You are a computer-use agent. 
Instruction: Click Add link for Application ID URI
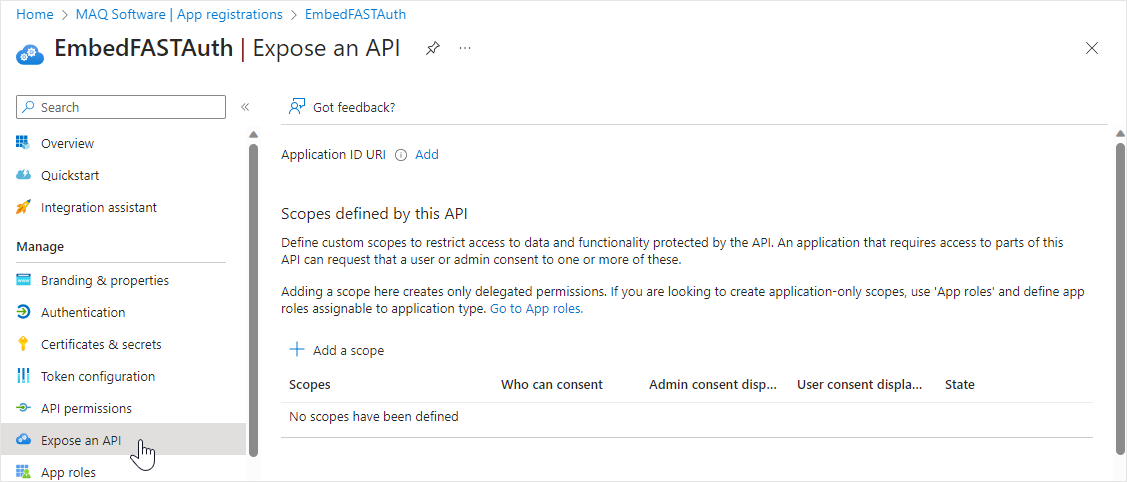[427, 155]
